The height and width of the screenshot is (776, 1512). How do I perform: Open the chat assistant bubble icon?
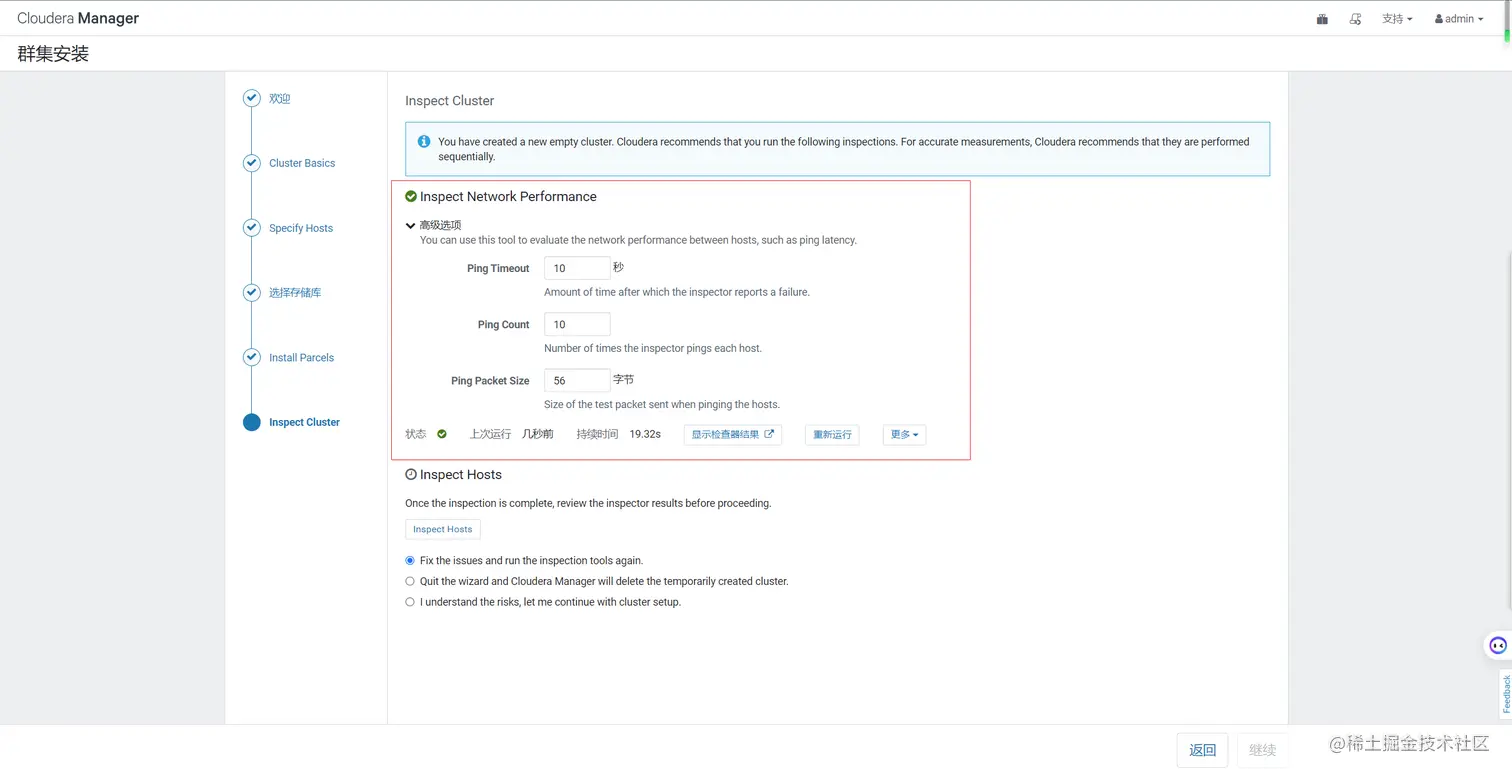coord(1497,645)
